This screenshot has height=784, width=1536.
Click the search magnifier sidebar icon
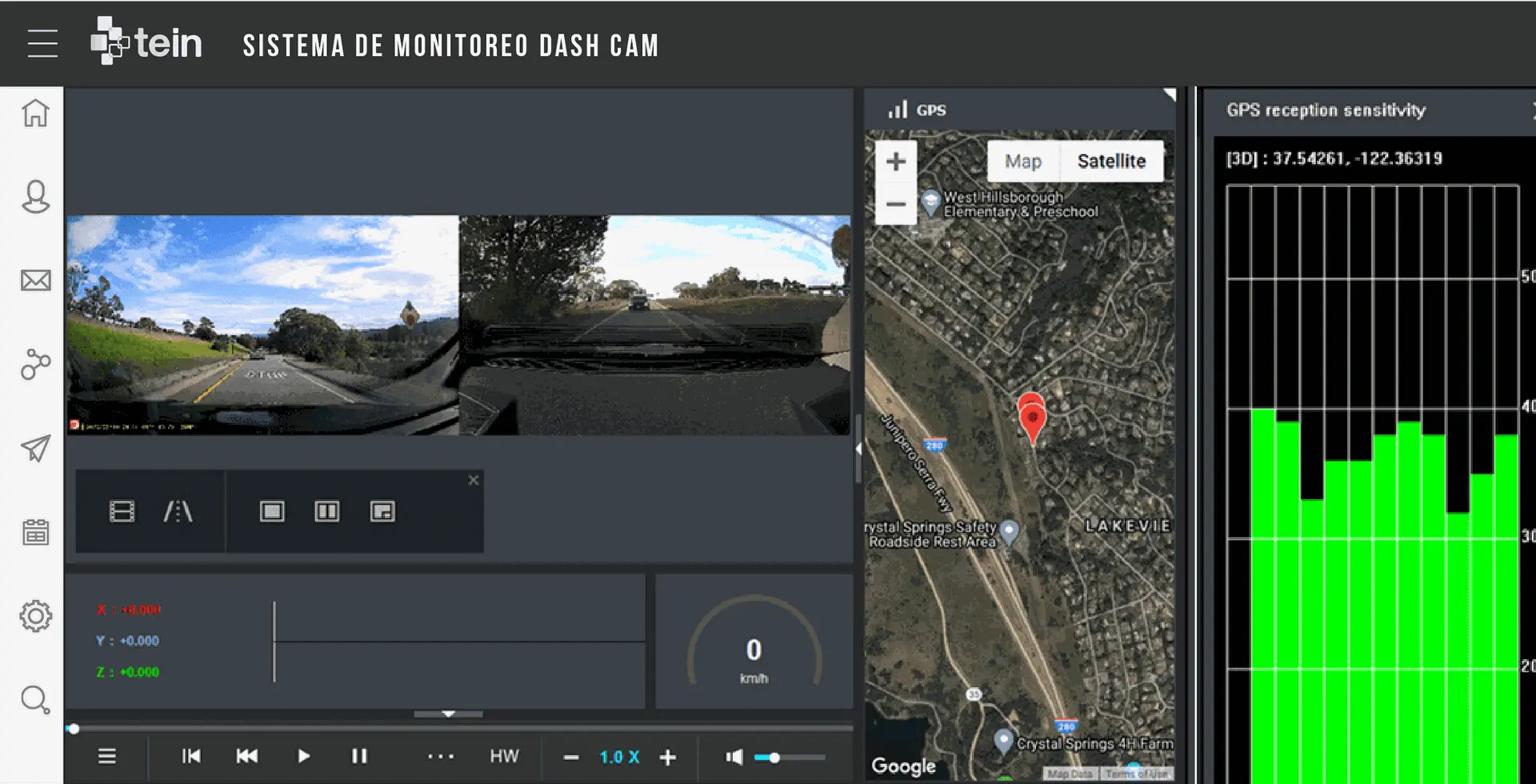(x=35, y=700)
